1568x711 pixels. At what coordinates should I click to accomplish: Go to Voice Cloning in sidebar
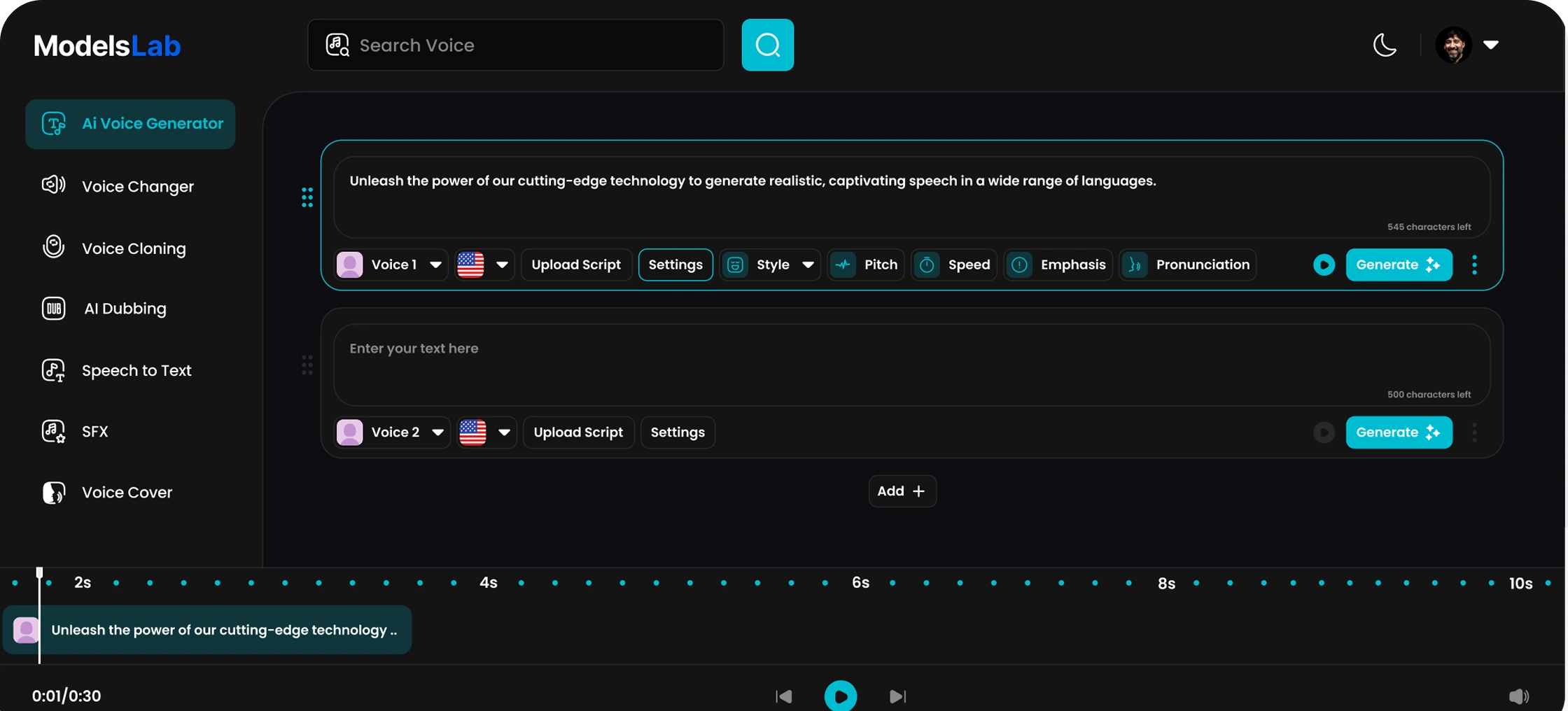133,248
